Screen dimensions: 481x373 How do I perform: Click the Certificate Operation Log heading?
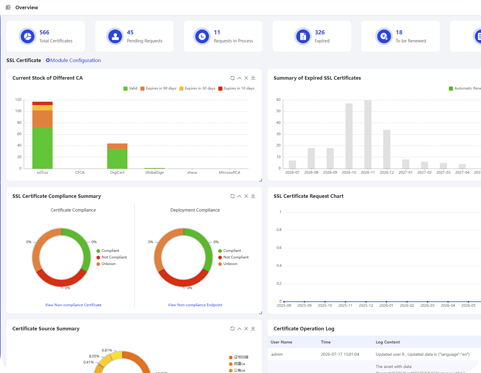pyautogui.click(x=304, y=329)
